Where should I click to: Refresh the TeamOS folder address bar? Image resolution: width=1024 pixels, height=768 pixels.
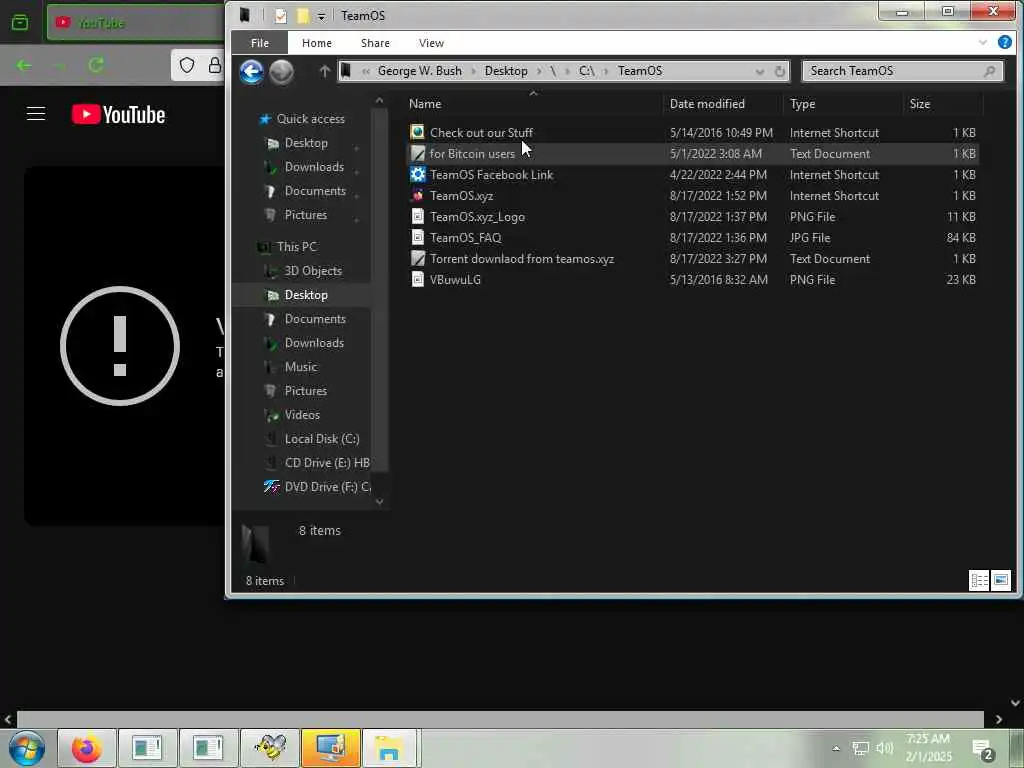(780, 71)
